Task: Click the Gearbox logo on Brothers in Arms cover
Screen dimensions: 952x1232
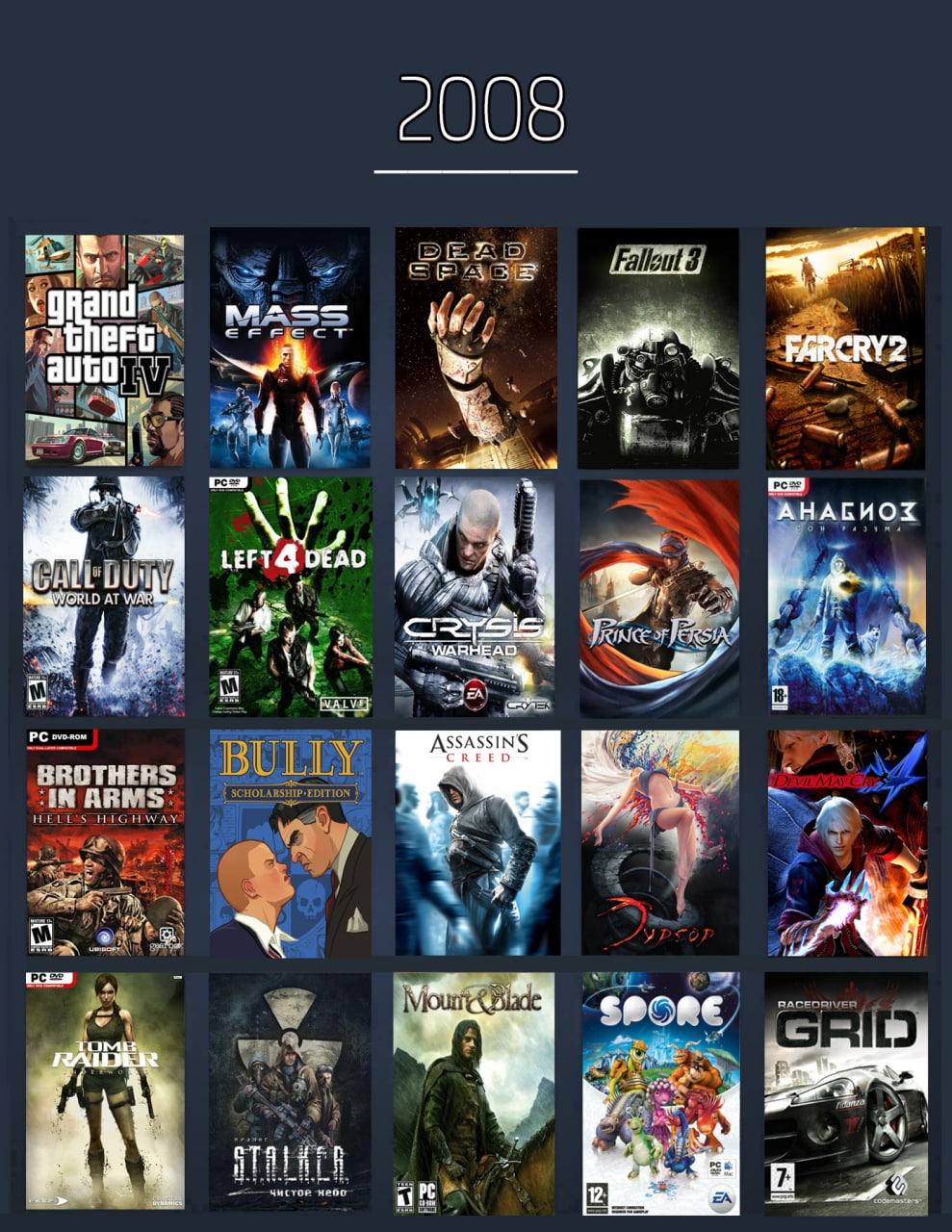Action: [165, 939]
